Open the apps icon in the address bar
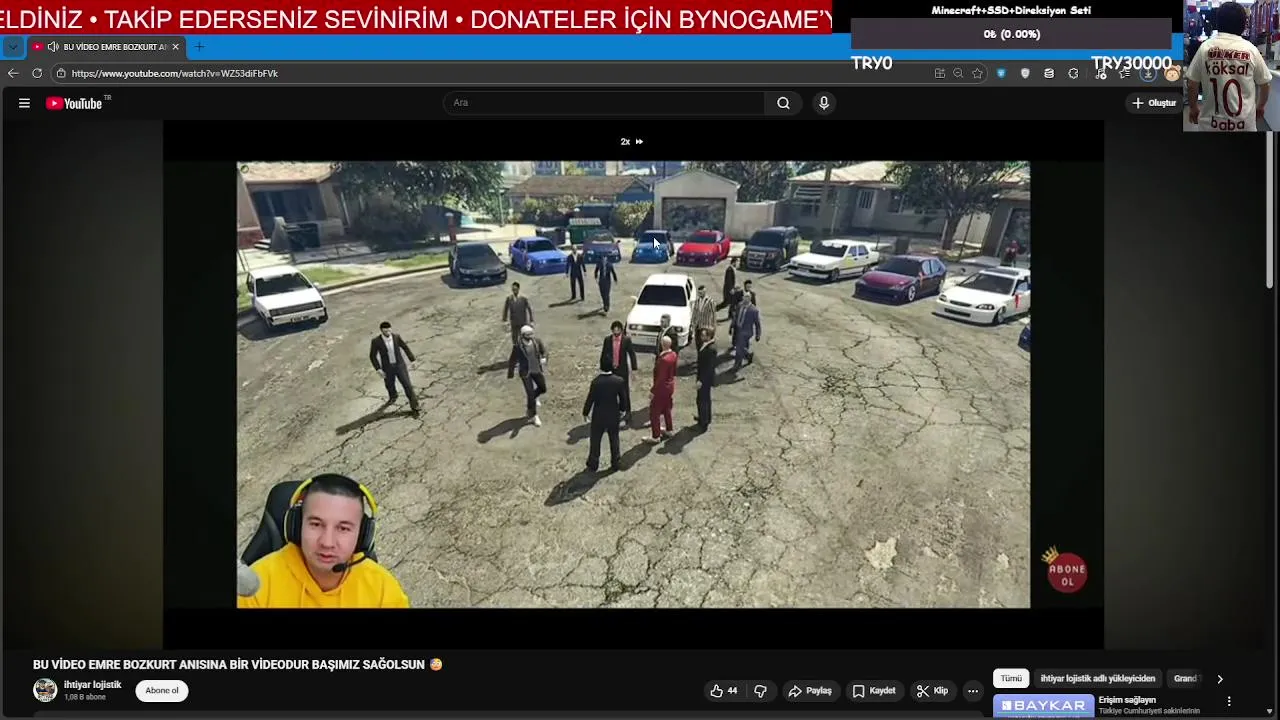Screen dimensions: 1280x720 coord(939,73)
